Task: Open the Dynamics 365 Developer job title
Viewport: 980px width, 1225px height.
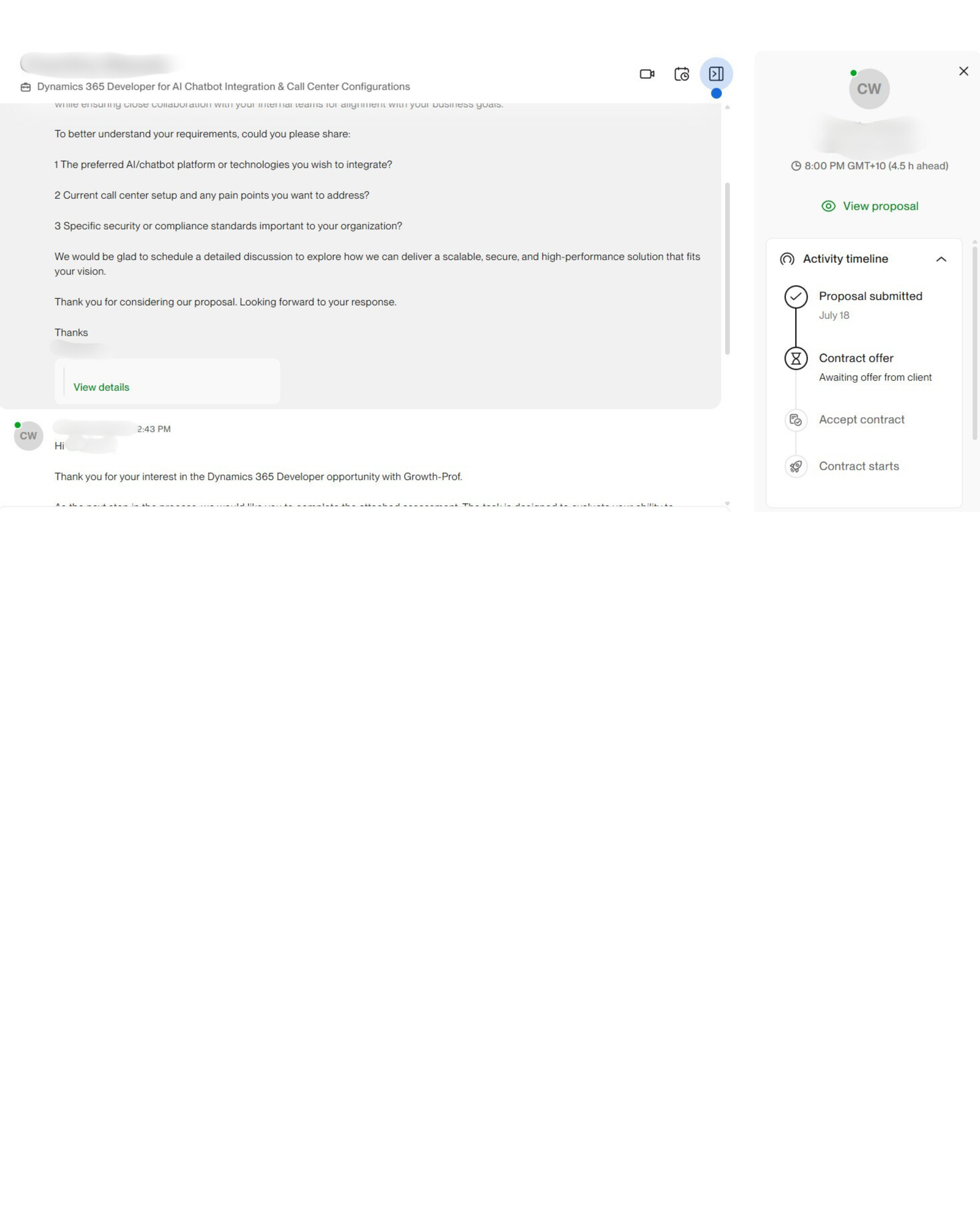Action: (x=224, y=86)
